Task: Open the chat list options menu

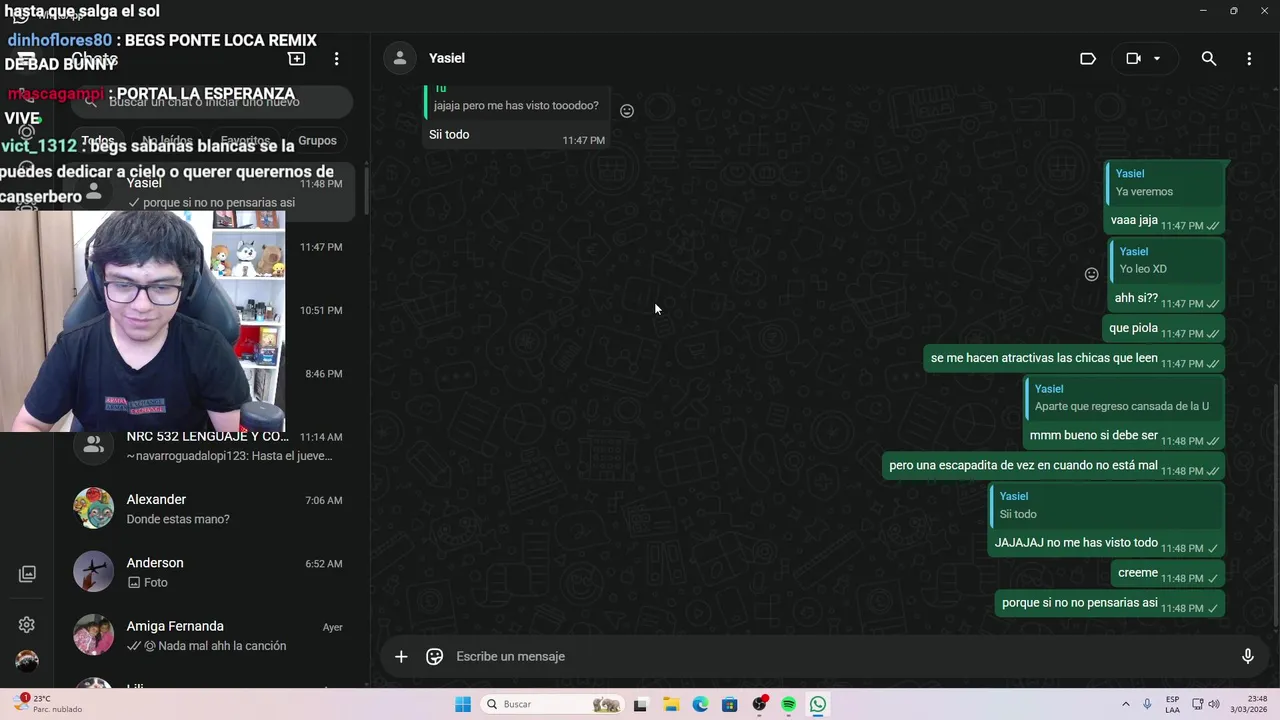Action: [x=337, y=59]
